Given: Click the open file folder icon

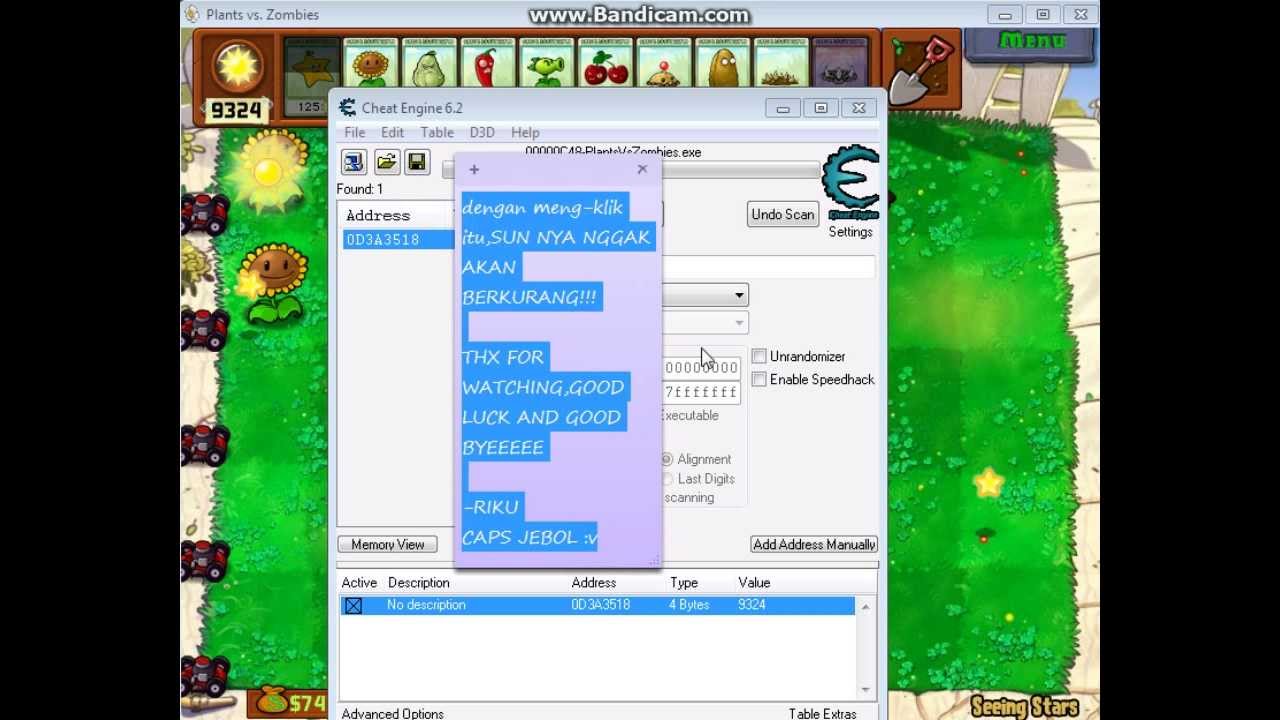Looking at the screenshot, I should [x=386, y=162].
